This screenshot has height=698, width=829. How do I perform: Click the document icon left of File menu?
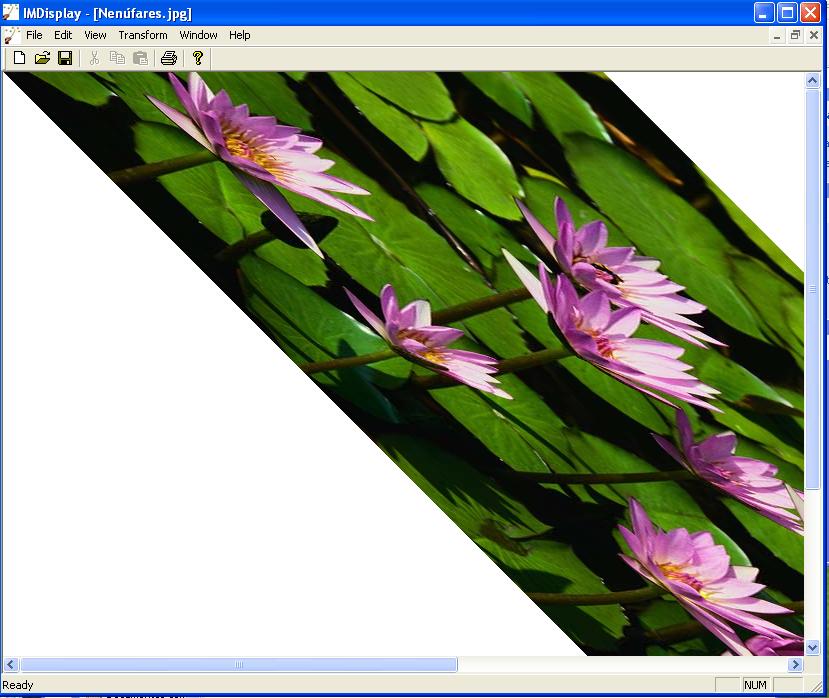(x=11, y=35)
